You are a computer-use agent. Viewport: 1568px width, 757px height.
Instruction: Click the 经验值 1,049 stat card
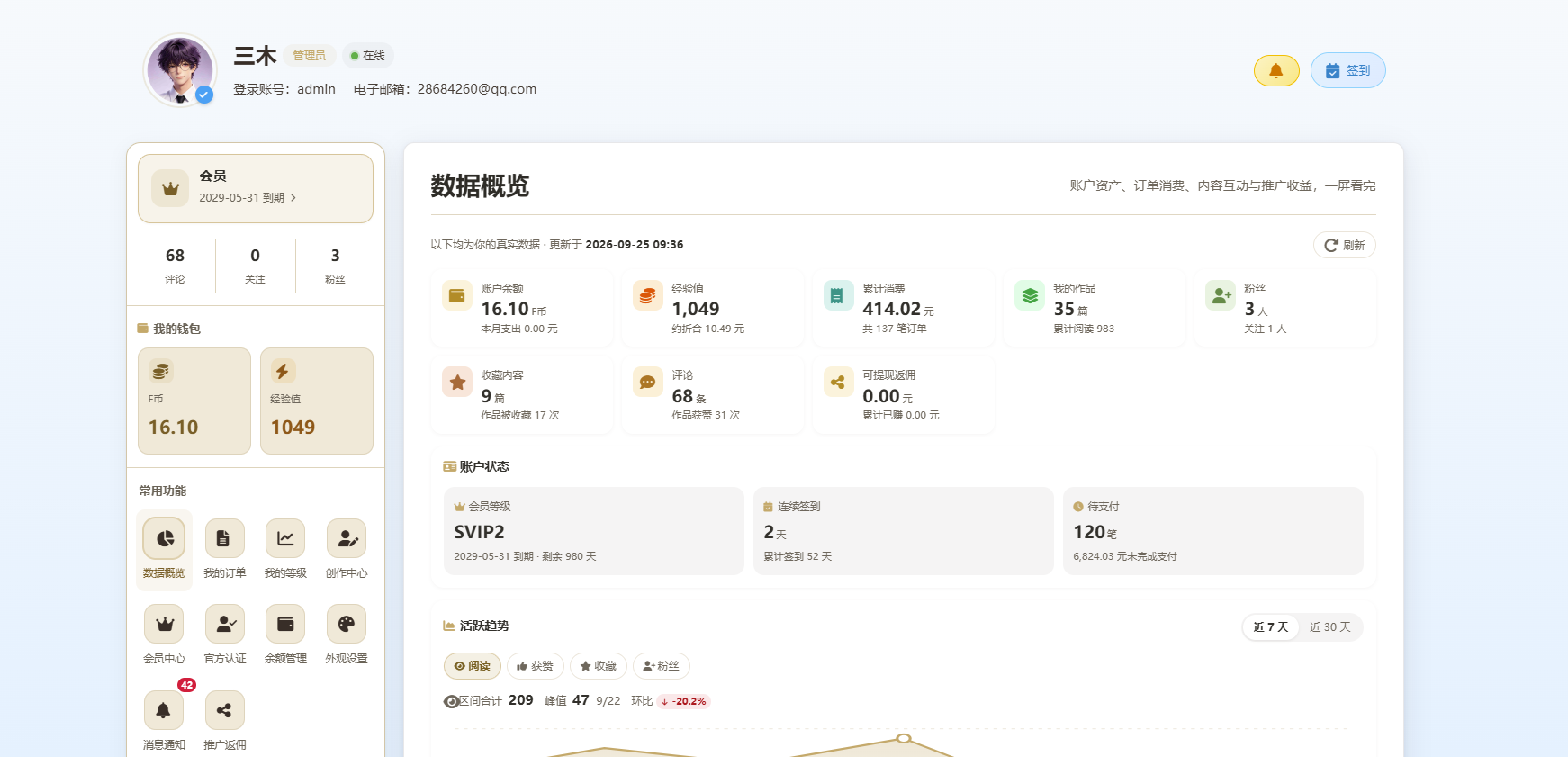point(713,308)
